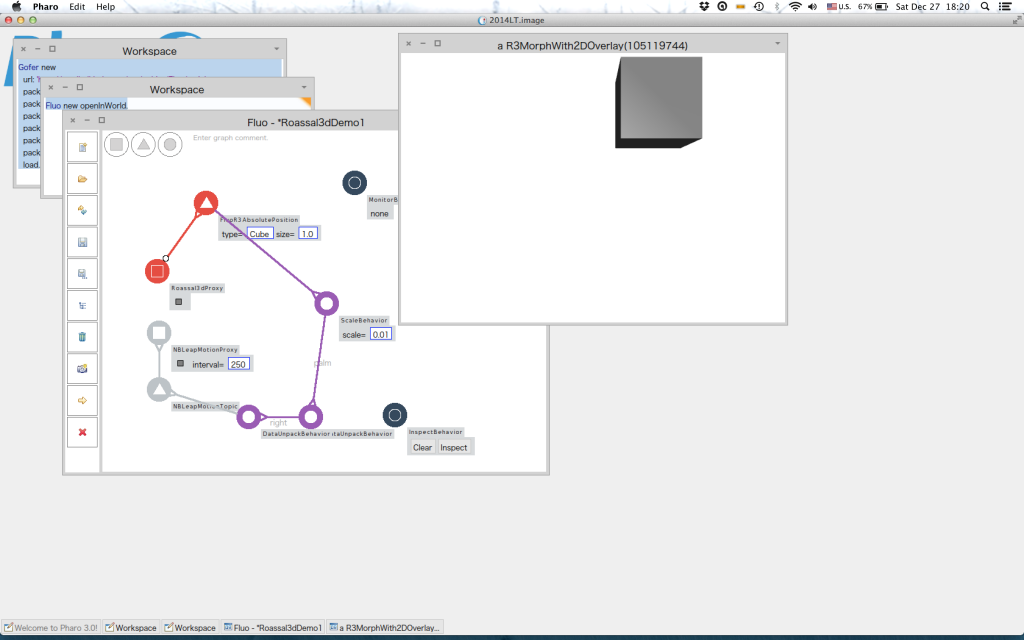Select the purple ScaleBehavior node

[327, 303]
